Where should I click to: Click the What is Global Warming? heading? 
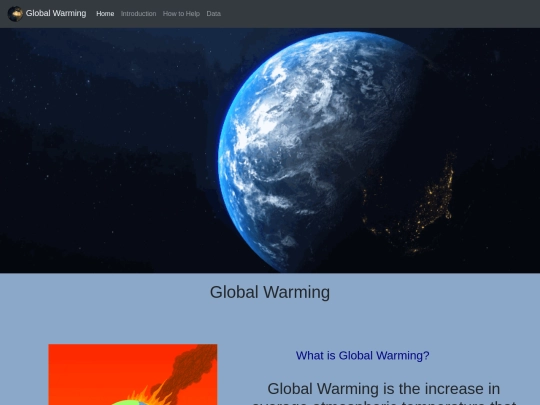click(363, 355)
